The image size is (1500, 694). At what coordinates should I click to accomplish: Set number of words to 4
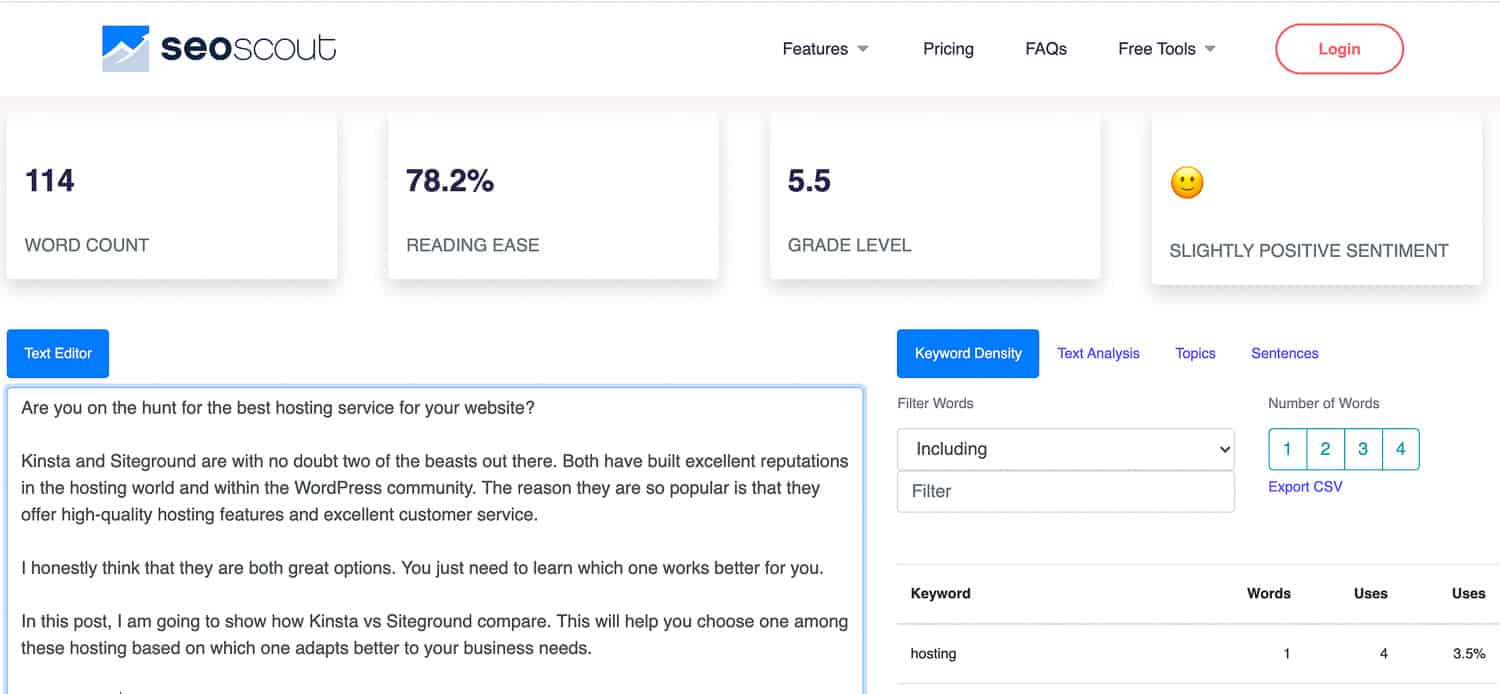[1400, 449]
